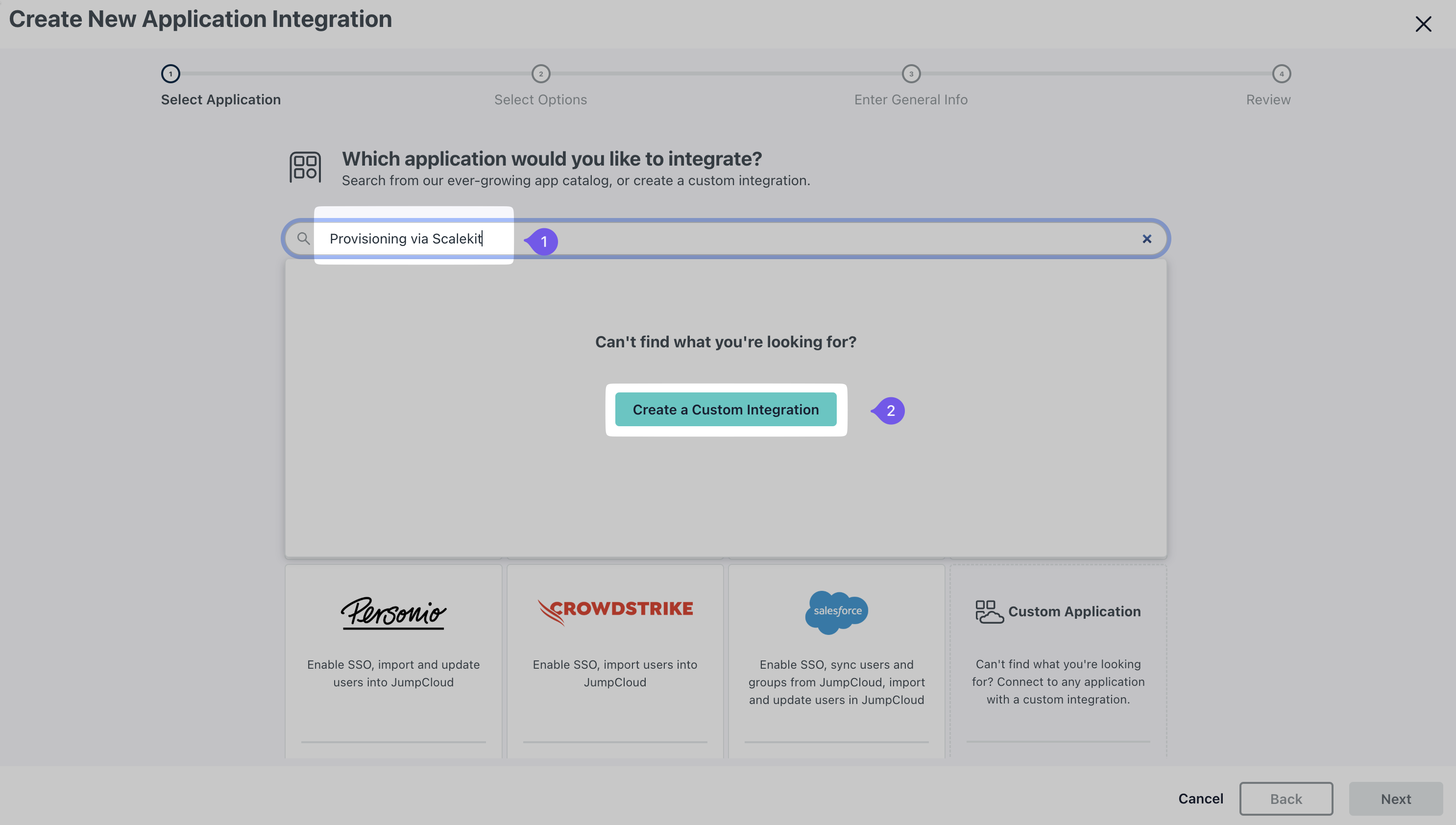The image size is (1456, 825).
Task: Click the Next navigation button
Action: [x=1396, y=798]
